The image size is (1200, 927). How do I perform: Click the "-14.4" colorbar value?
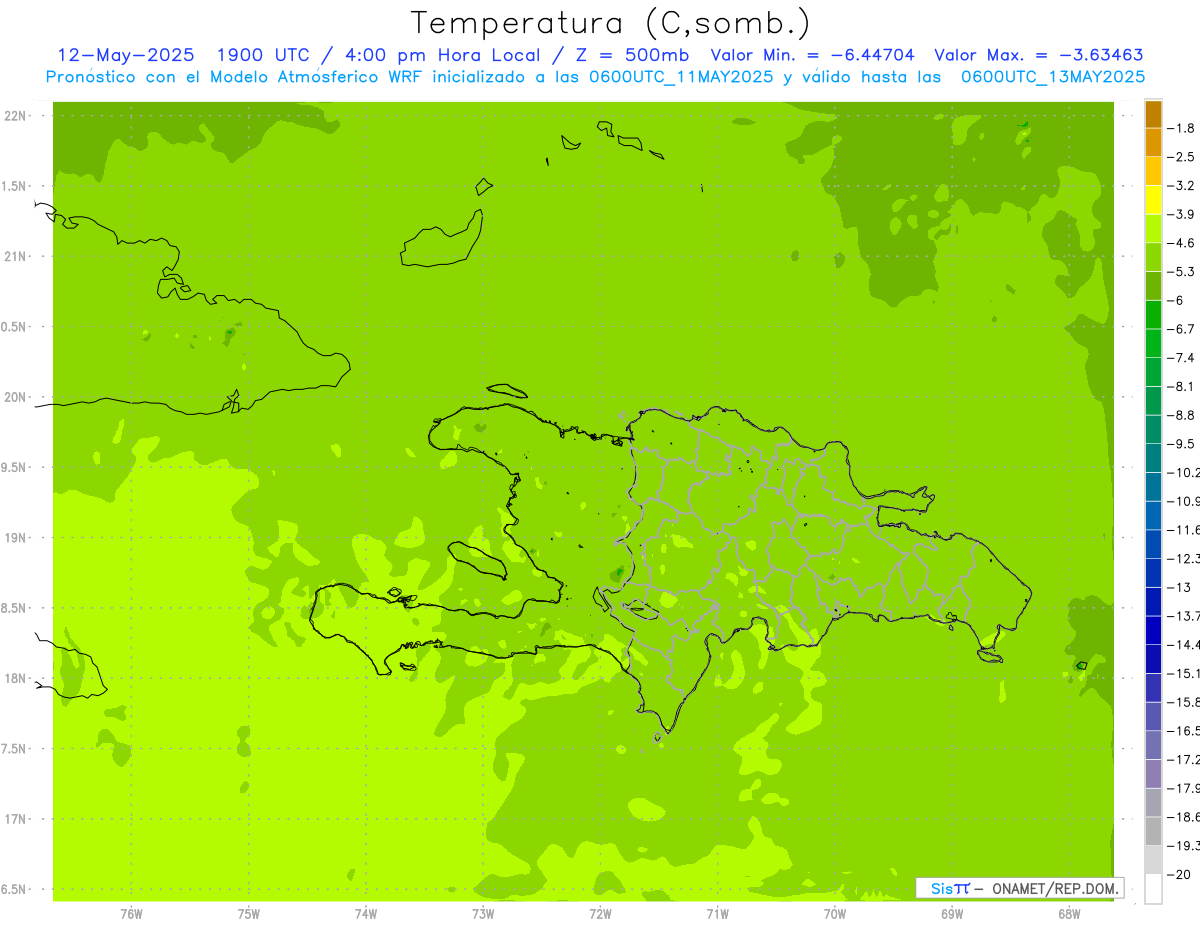pos(1183,644)
